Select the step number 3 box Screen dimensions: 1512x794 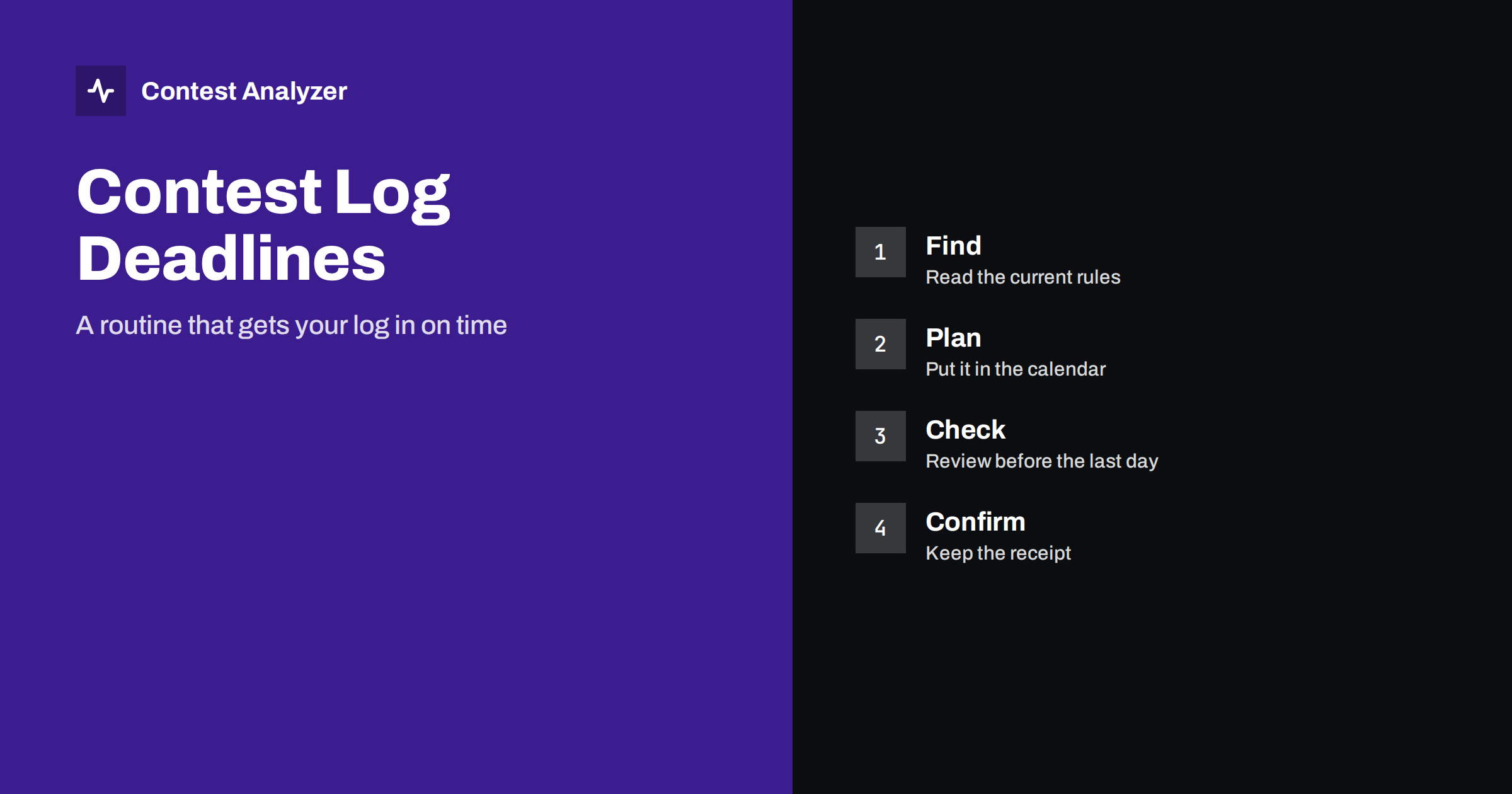coord(880,436)
